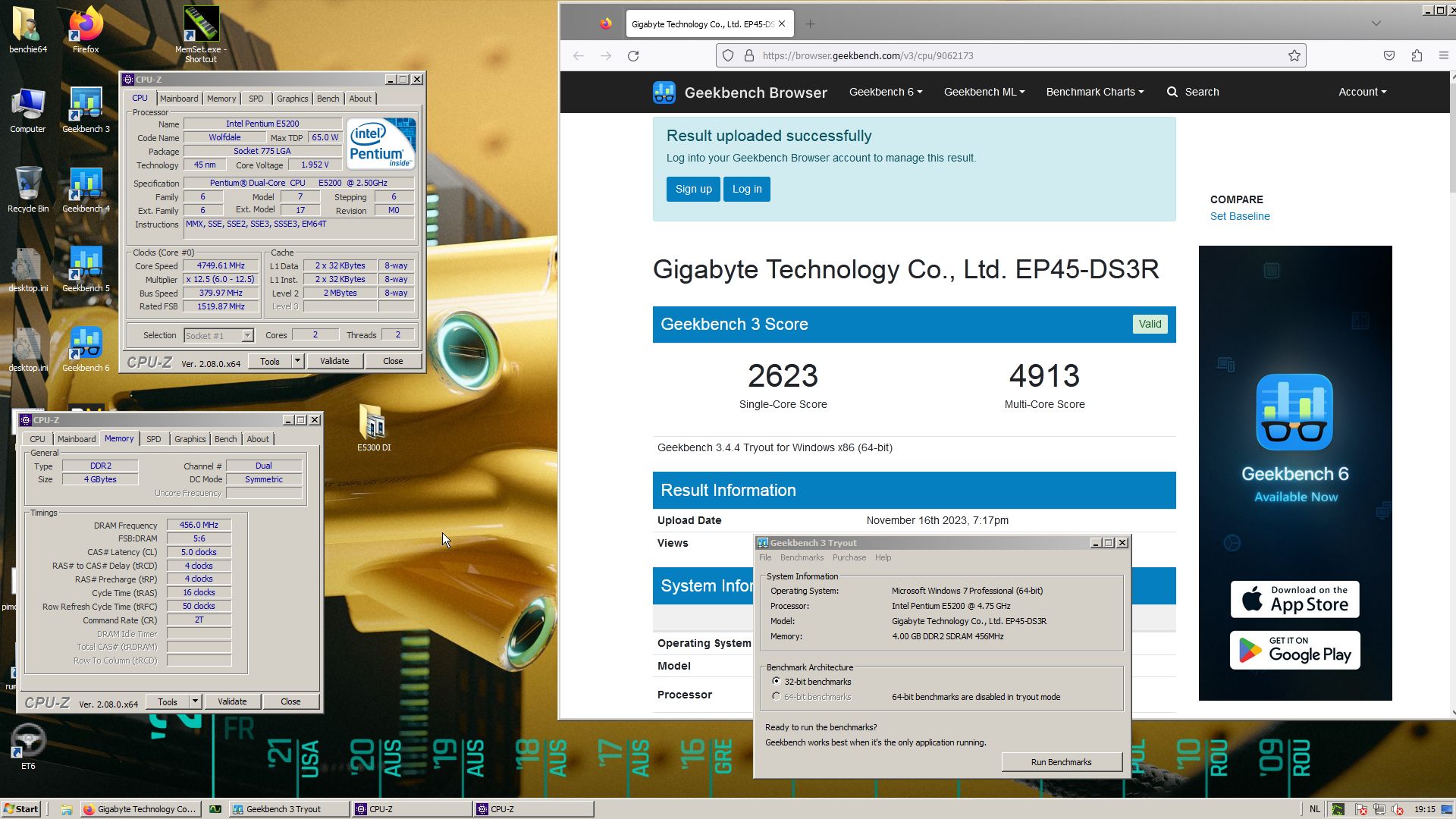
Task: Launch the Geekbench 5 desktop shortcut
Action: click(86, 270)
